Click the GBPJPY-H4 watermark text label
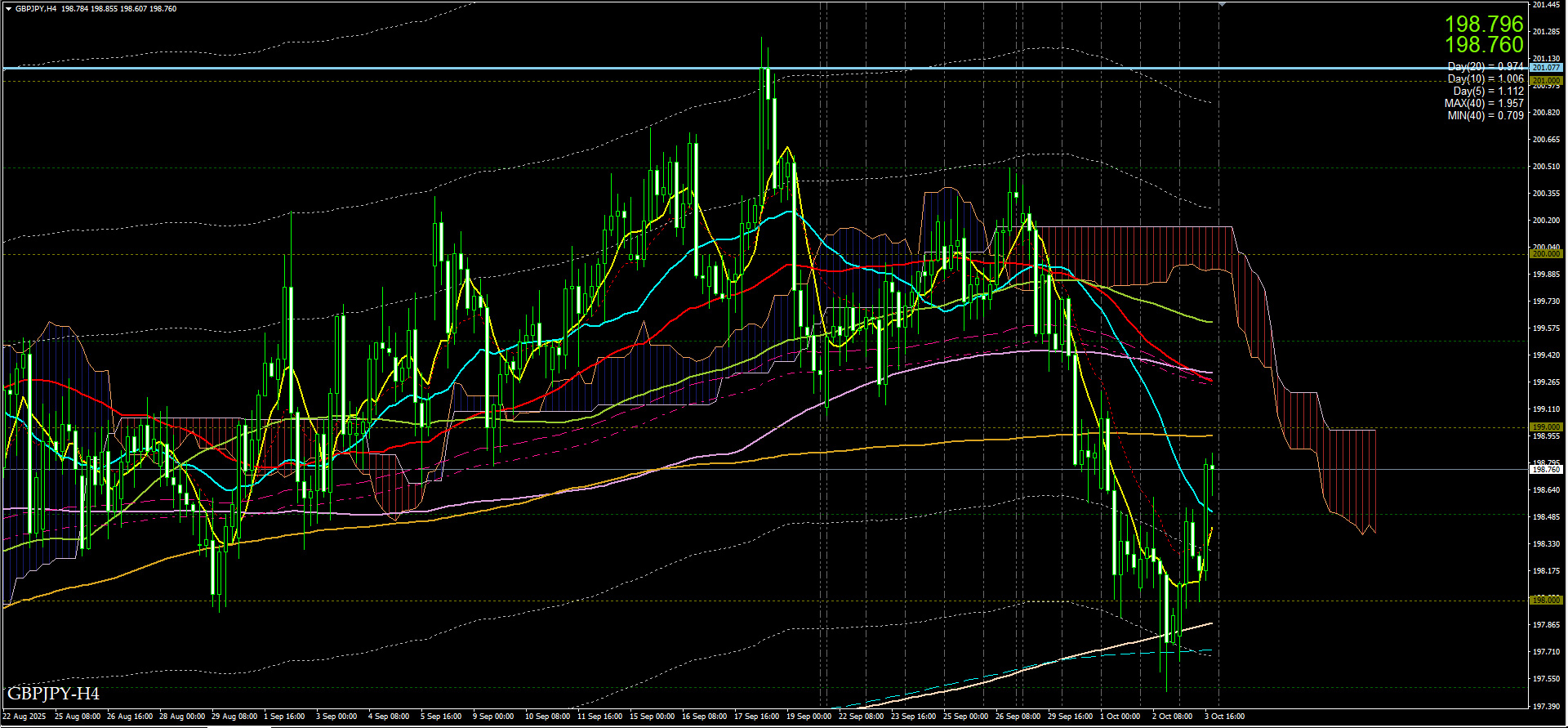Viewport: 1568px width, 728px height. point(53,694)
